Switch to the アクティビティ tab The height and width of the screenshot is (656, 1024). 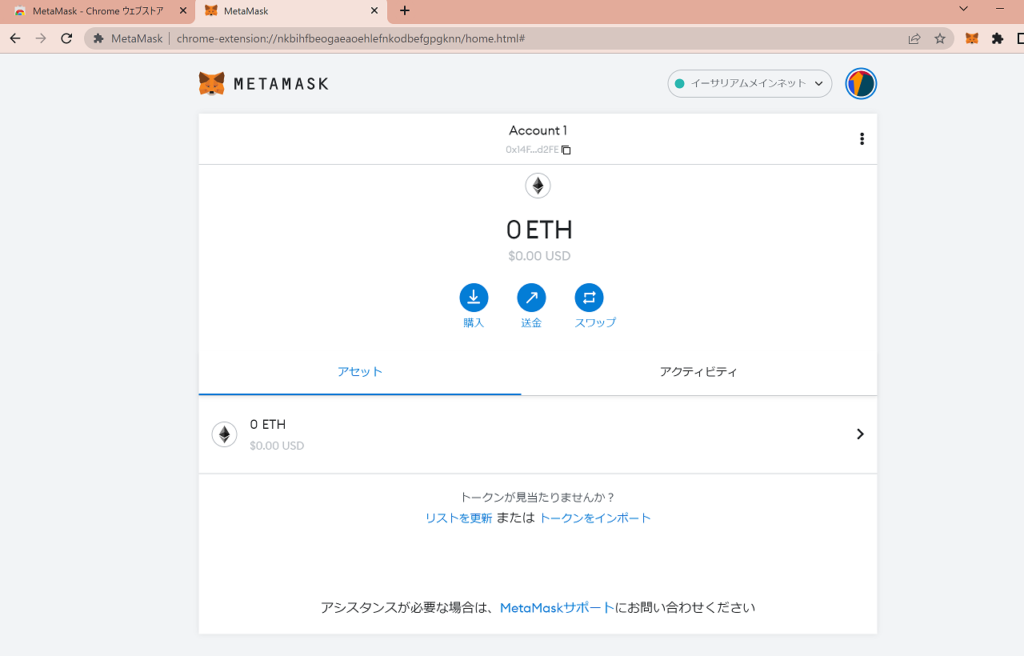pyautogui.click(x=698, y=372)
